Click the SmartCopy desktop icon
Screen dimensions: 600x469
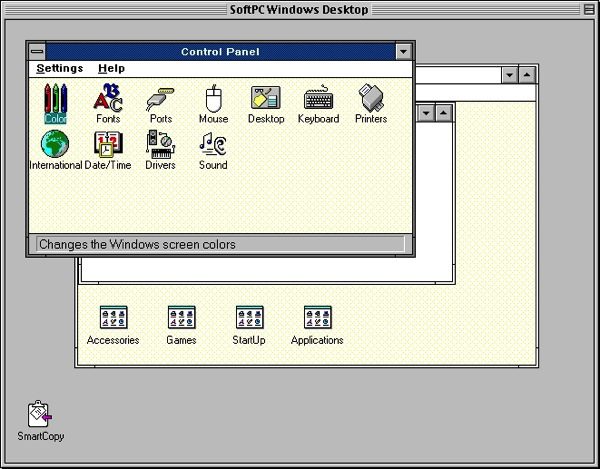40,414
